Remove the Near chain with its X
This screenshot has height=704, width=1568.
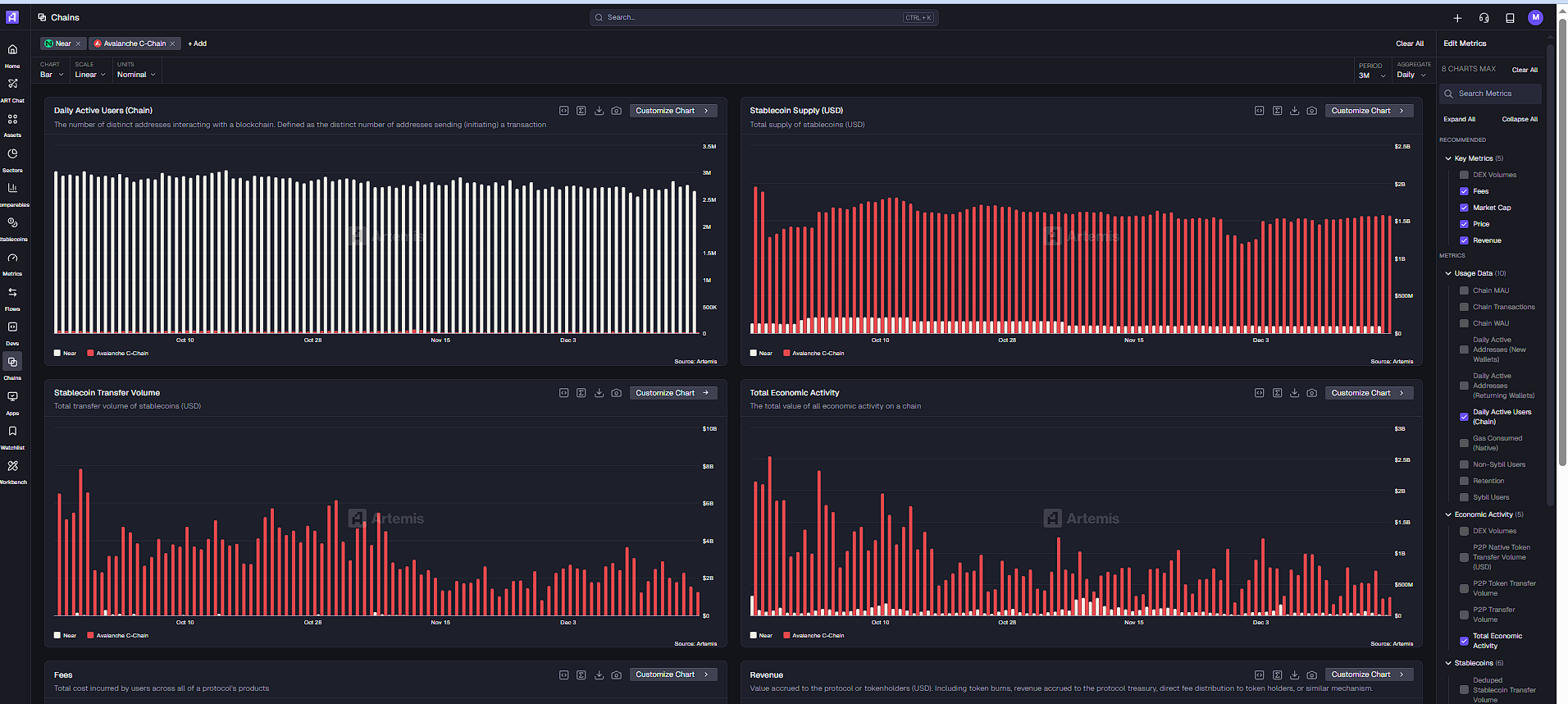click(79, 43)
